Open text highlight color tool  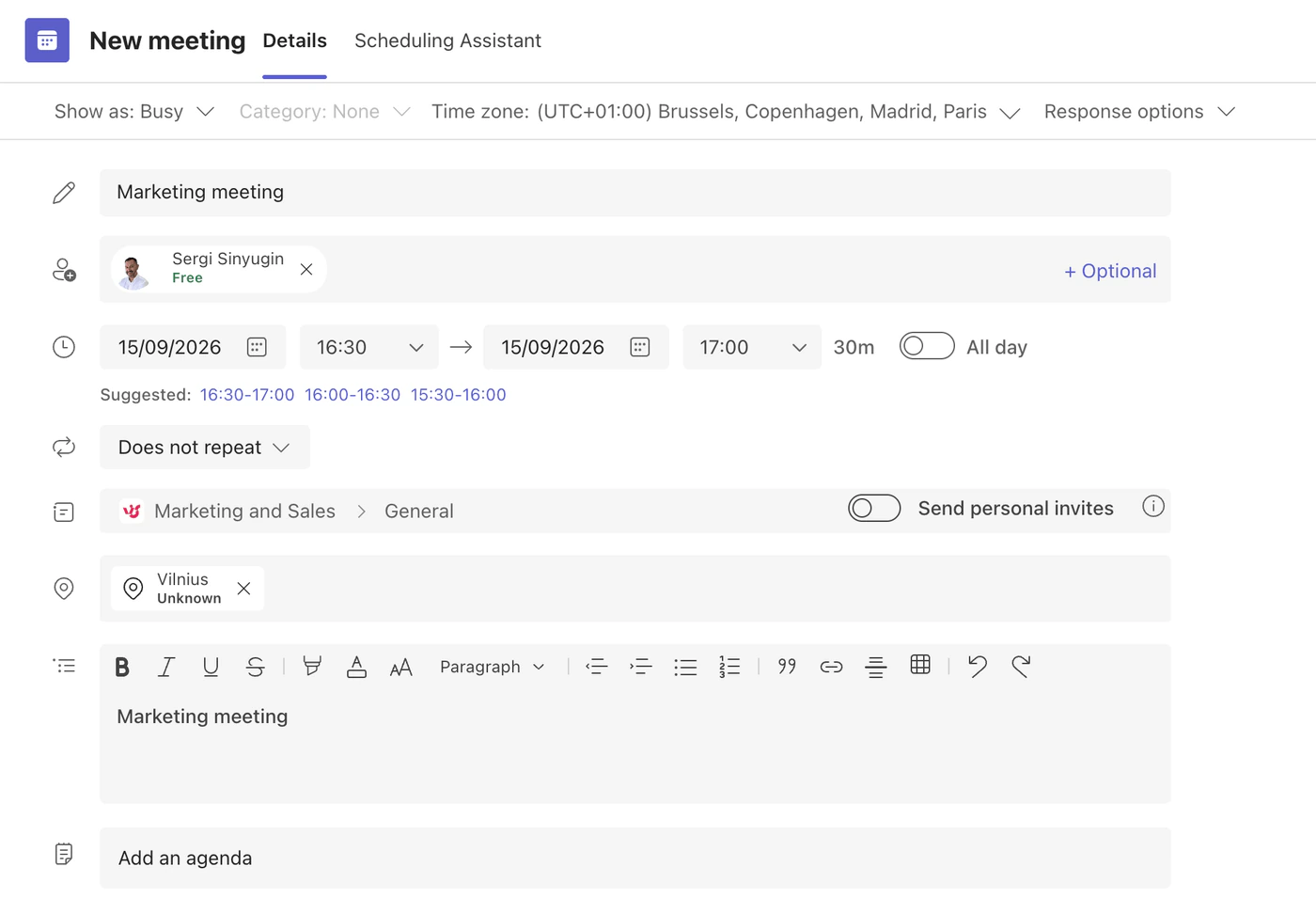[x=312, y=667]
